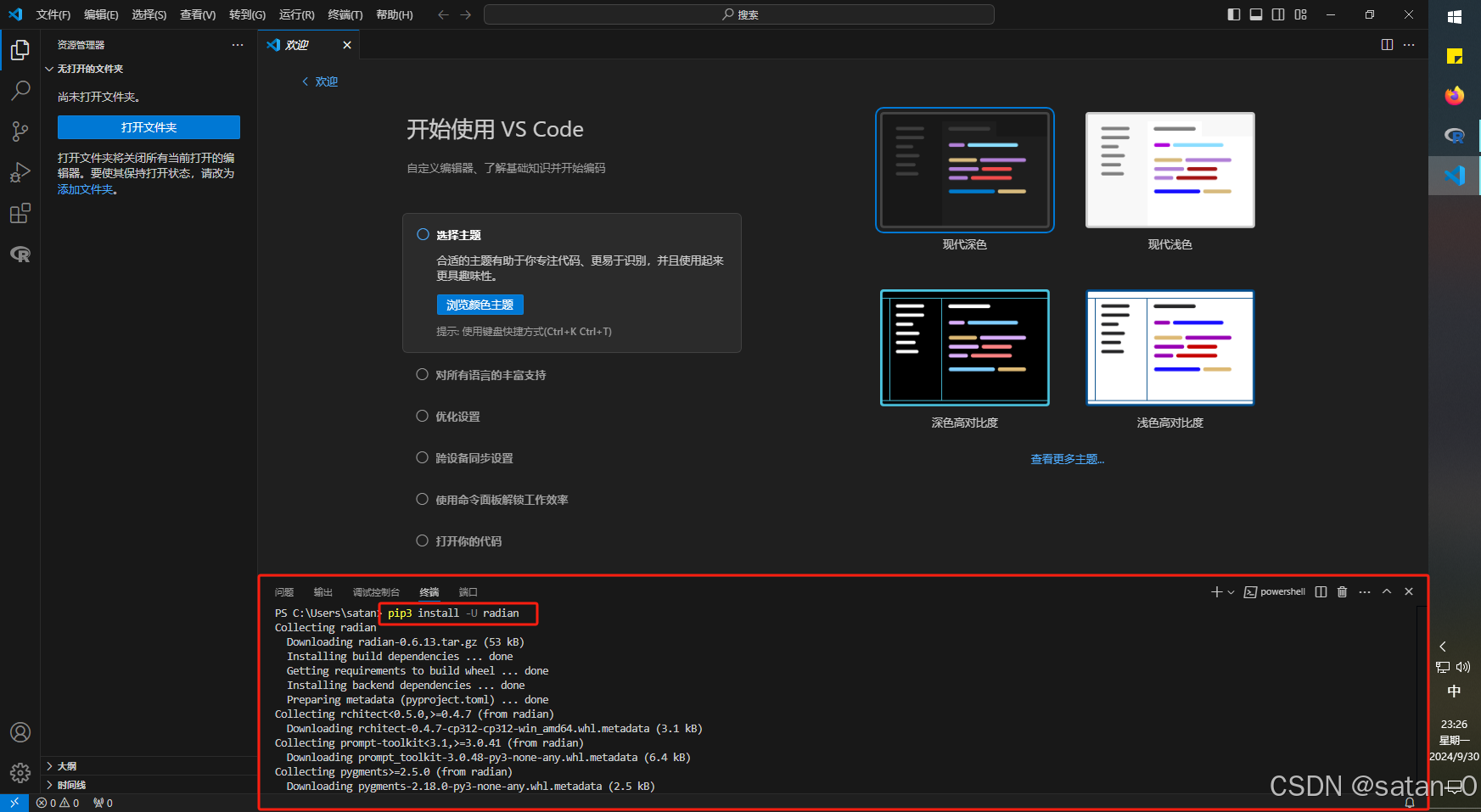Choose the 浅色高对比度 theme preview
1481x812 pixels.
click(x=1170, y=348)
